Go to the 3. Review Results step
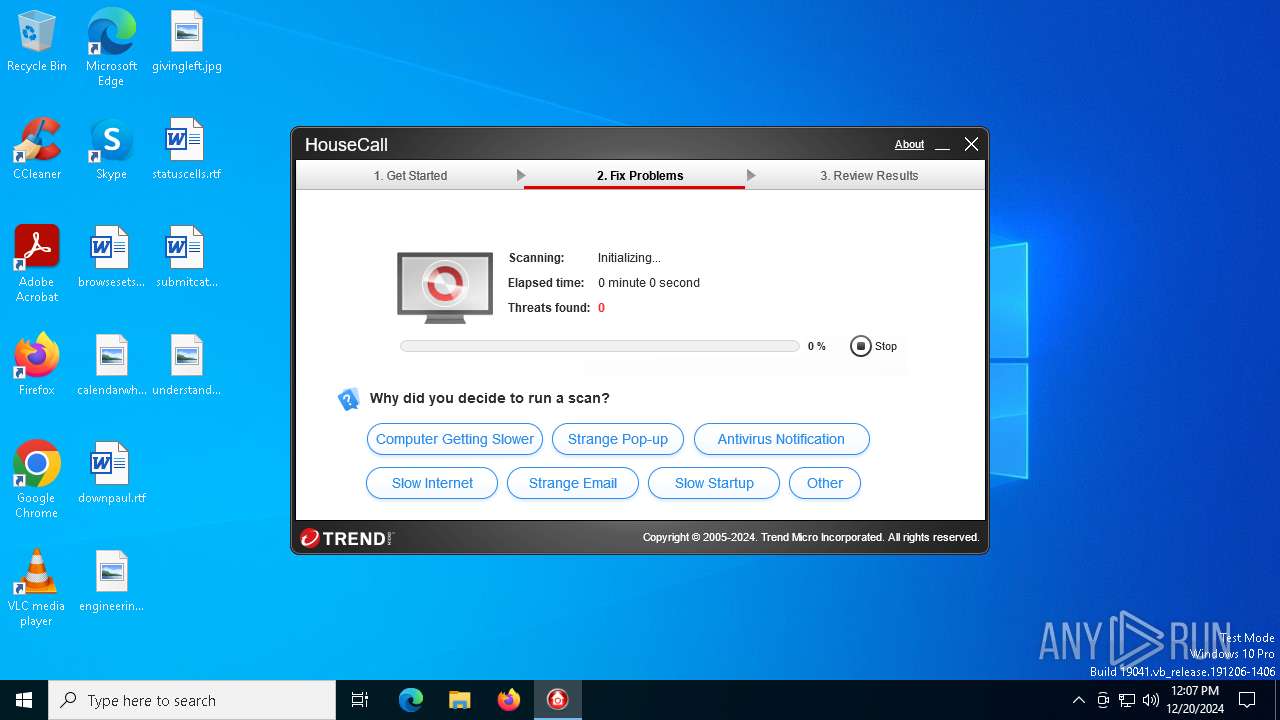Viewport: 1280px width, 720px height. pyautogui.click(x=869, y=176)
